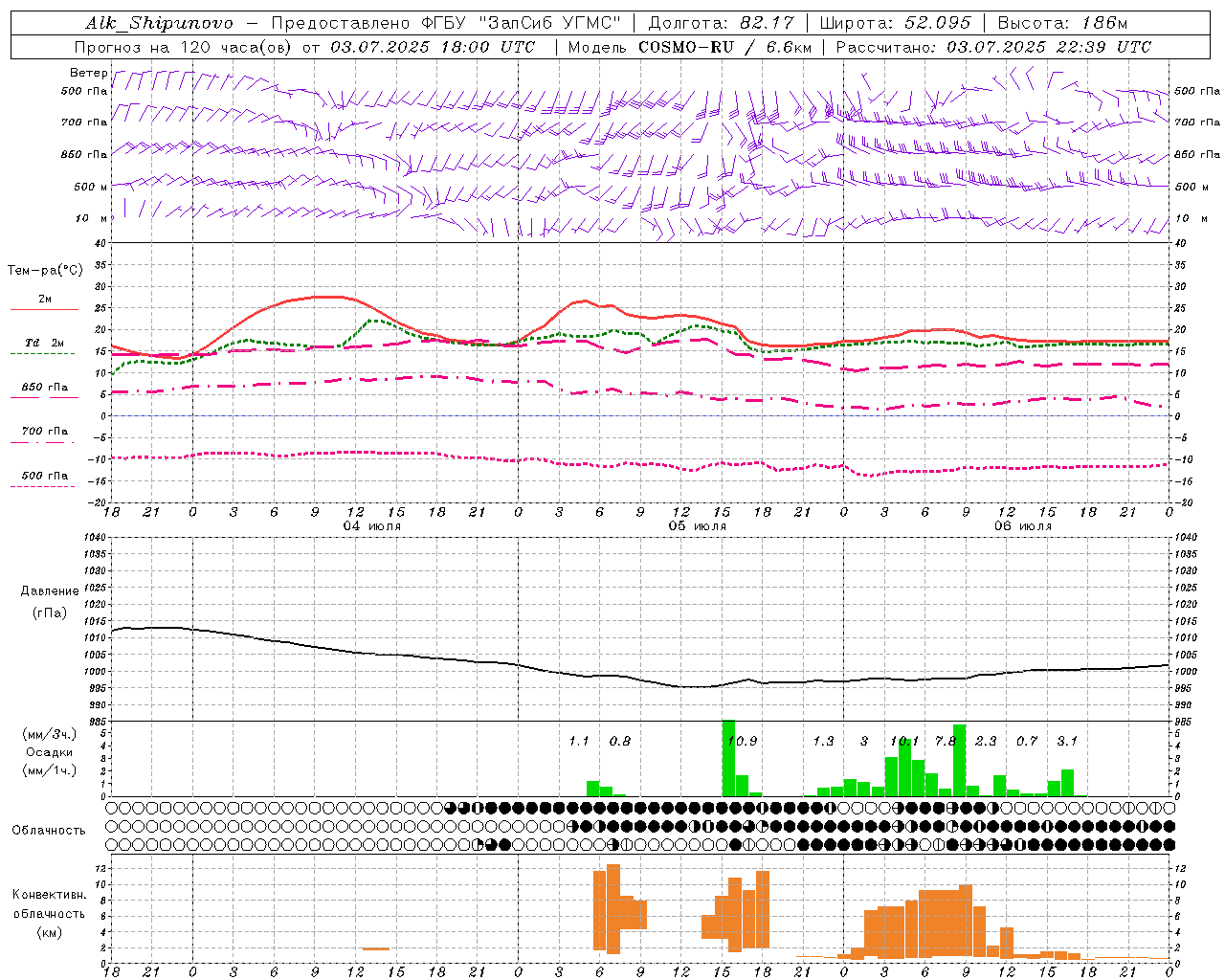Click the 10.1 three-hour precipitation total
The height and width of the screenshot is (980, 1225).
903,741
